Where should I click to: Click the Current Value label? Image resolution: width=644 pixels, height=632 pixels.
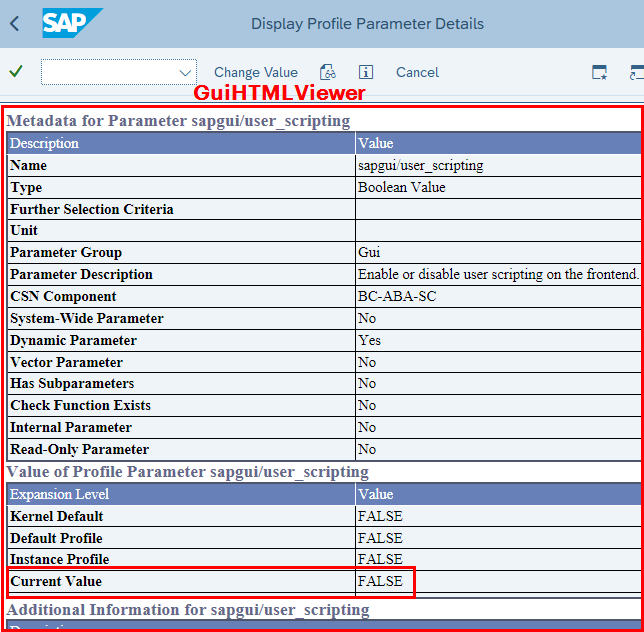[x=56, y=581]
